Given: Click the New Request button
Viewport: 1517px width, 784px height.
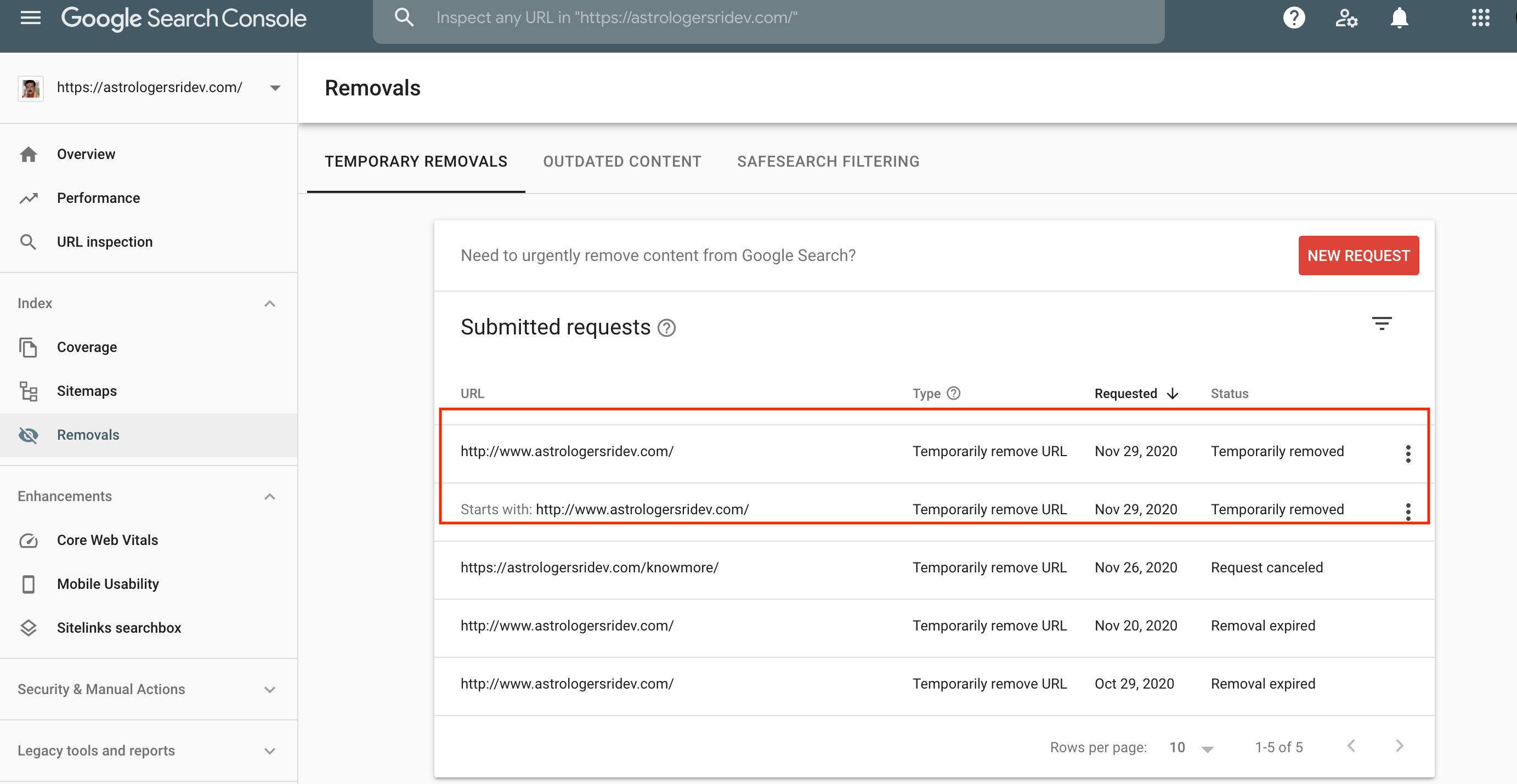Looking at the screenshot, I should coord(1358,255).
